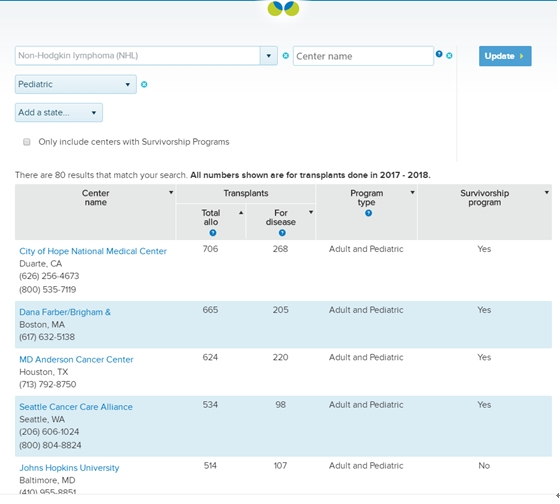Open the Pediatric age group dropdown

tap(76, 84)
